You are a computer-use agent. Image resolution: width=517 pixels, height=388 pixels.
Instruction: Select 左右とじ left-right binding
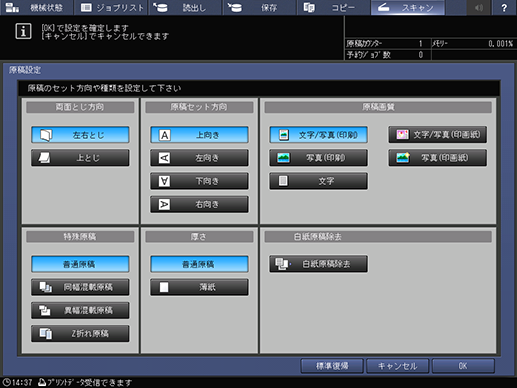[x=80, y=135]
